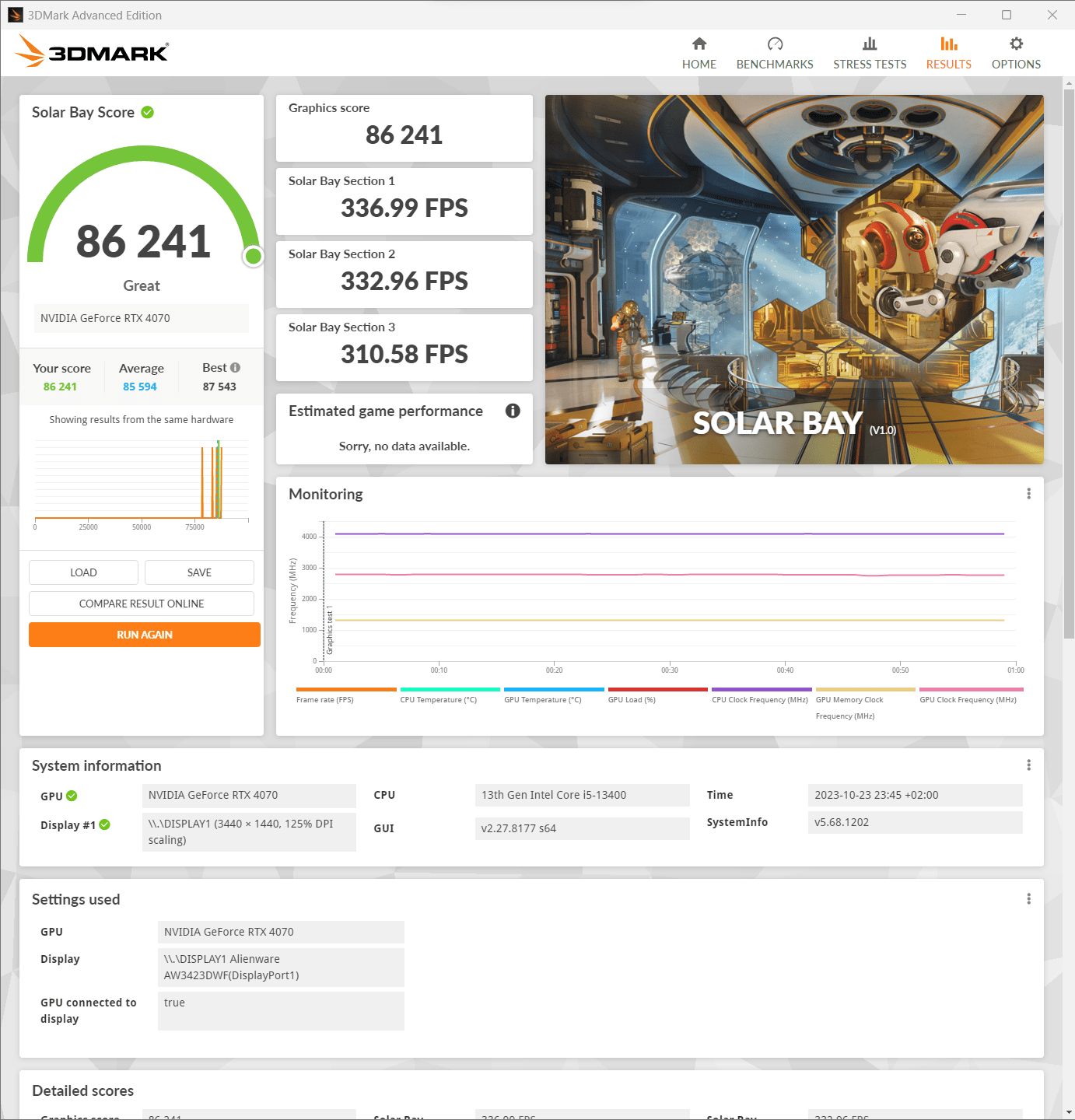Click the Graphics score card
The width and height of the screenshot is (1075, 1120).
click(x=404, y=128)
